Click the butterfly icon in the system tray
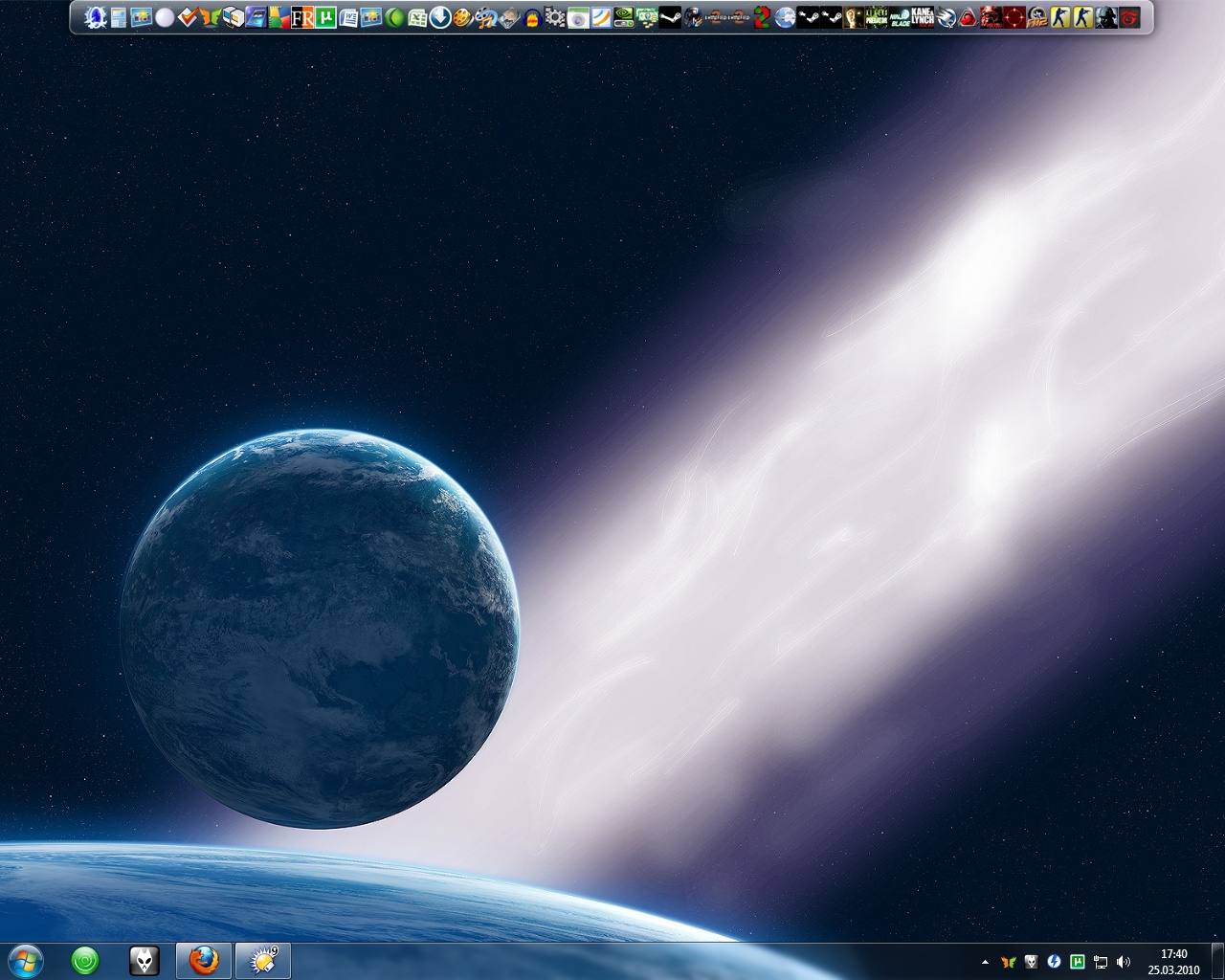 click(x=1008, y=962)
